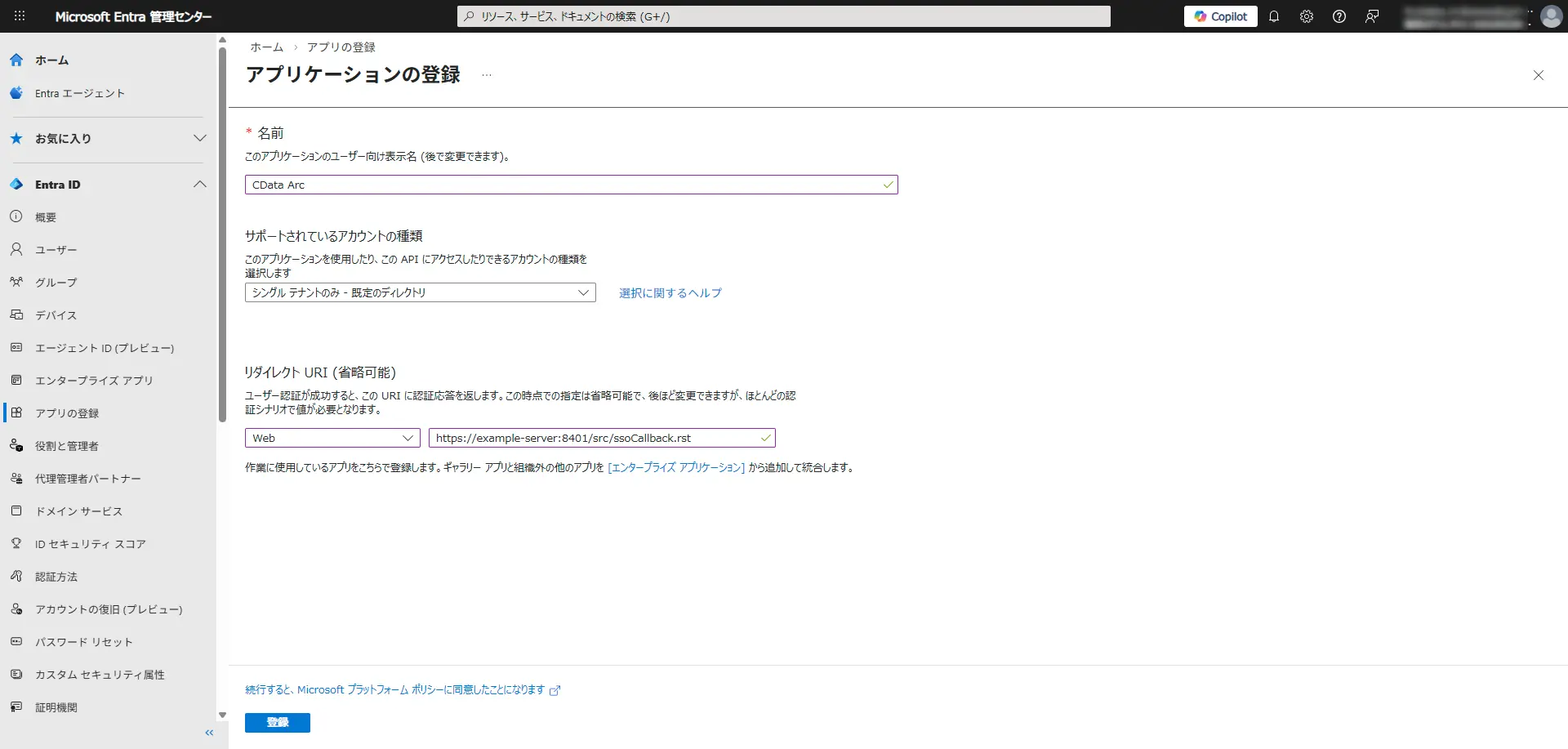1568x749 pixels.
Task: Open 証明機関 in sidebar menu
Action: (x=56, y=707)
